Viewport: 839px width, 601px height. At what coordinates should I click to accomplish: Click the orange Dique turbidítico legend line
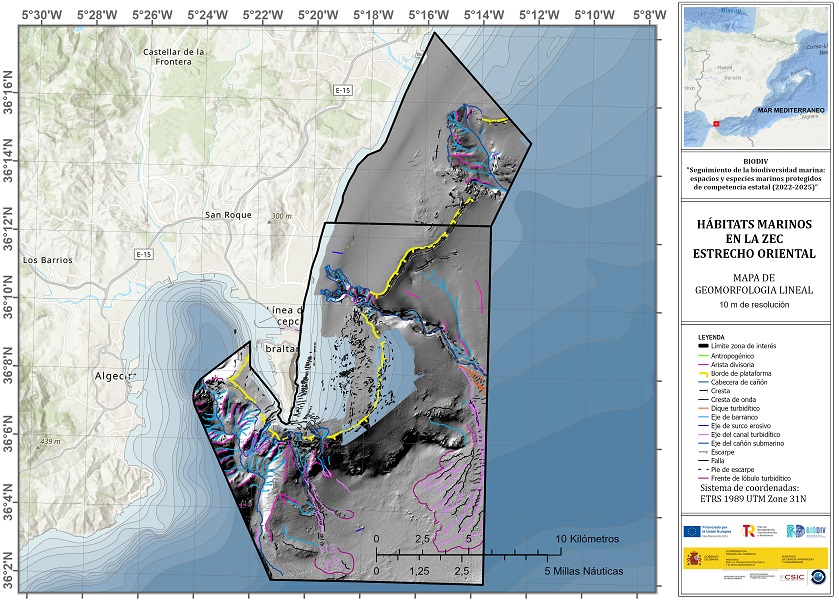pos(704,408)
